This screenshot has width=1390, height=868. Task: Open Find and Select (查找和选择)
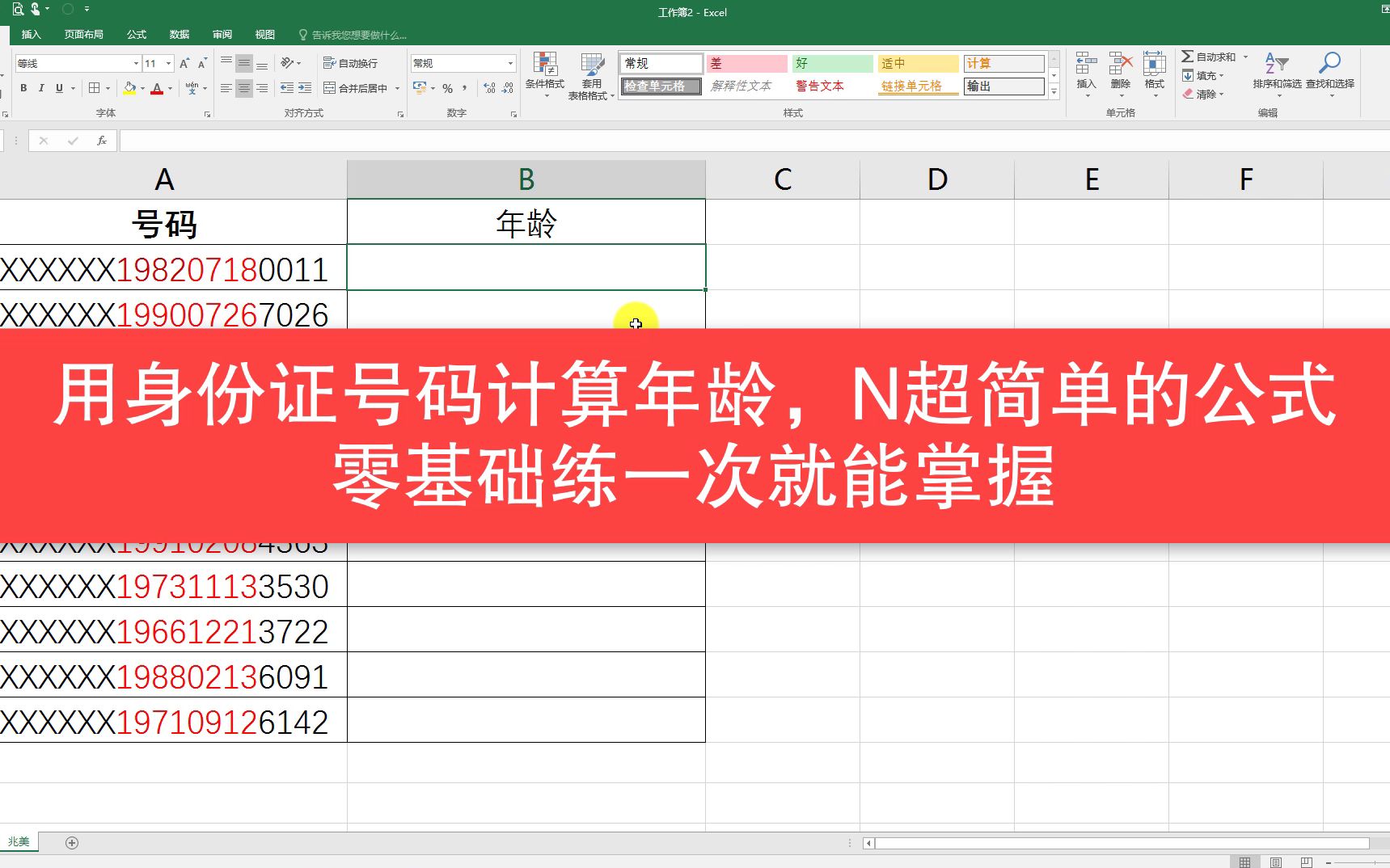pos(1329,75)
